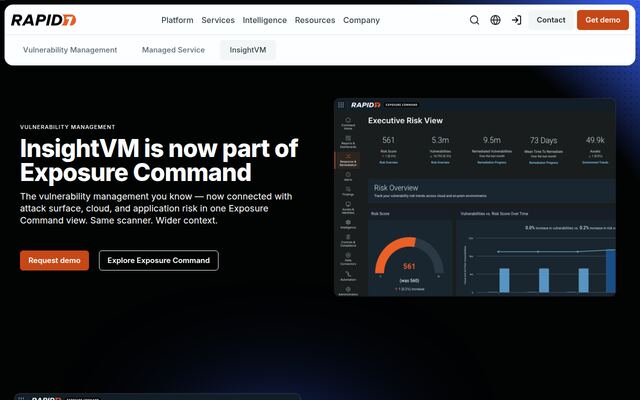Click the '49.9k' statistic in preview
The image size is (640, 400).
tap(595, 140)
